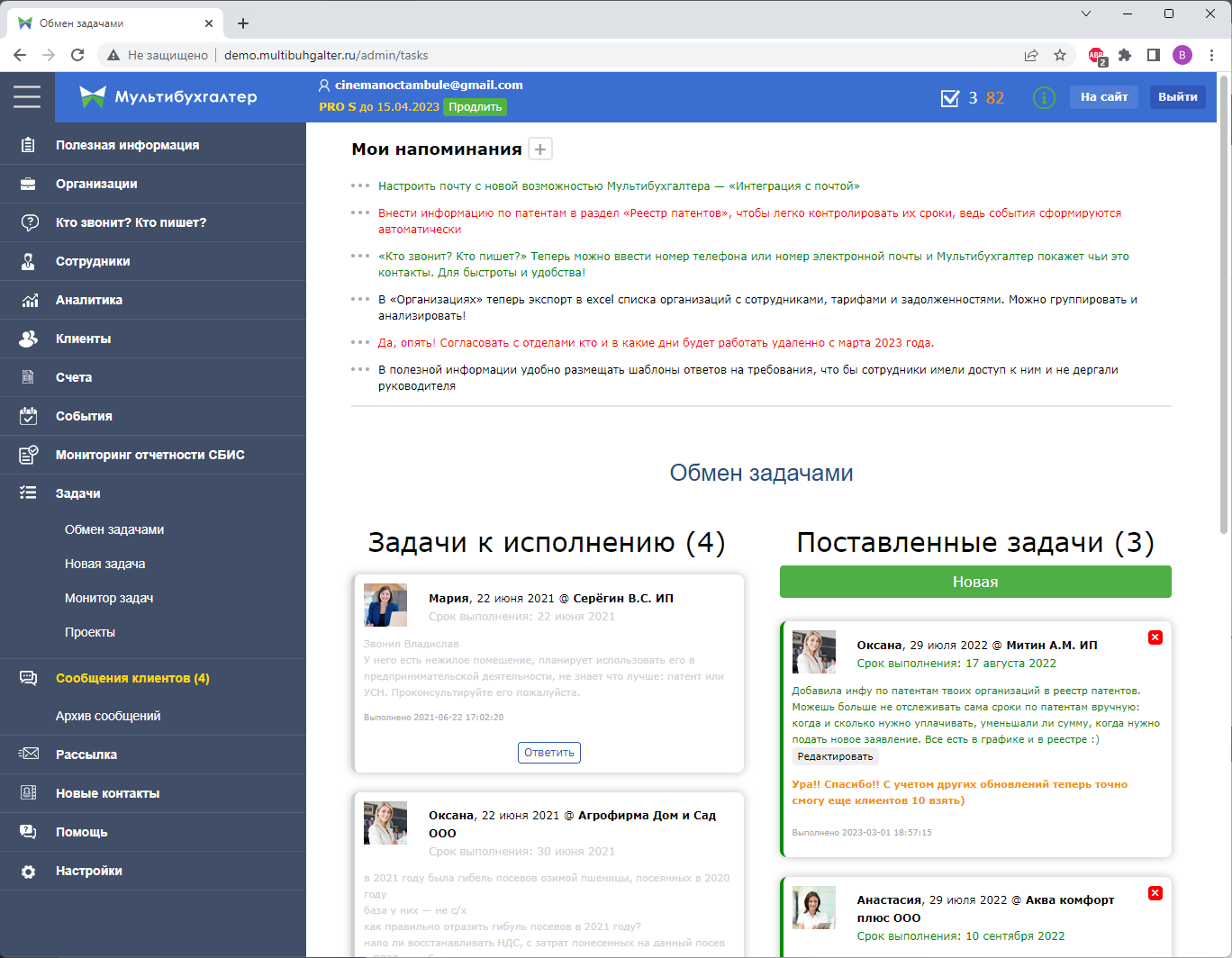
Task: Click the green Продлить subscription button
Action: coord(476,107)
